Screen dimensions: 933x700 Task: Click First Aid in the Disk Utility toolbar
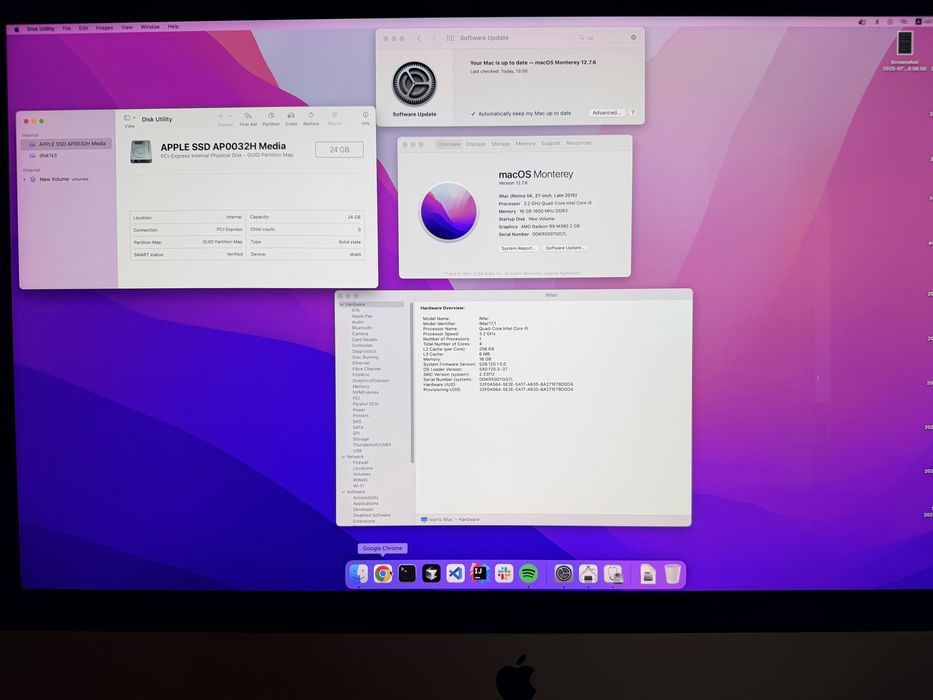[x=248, y=118]
